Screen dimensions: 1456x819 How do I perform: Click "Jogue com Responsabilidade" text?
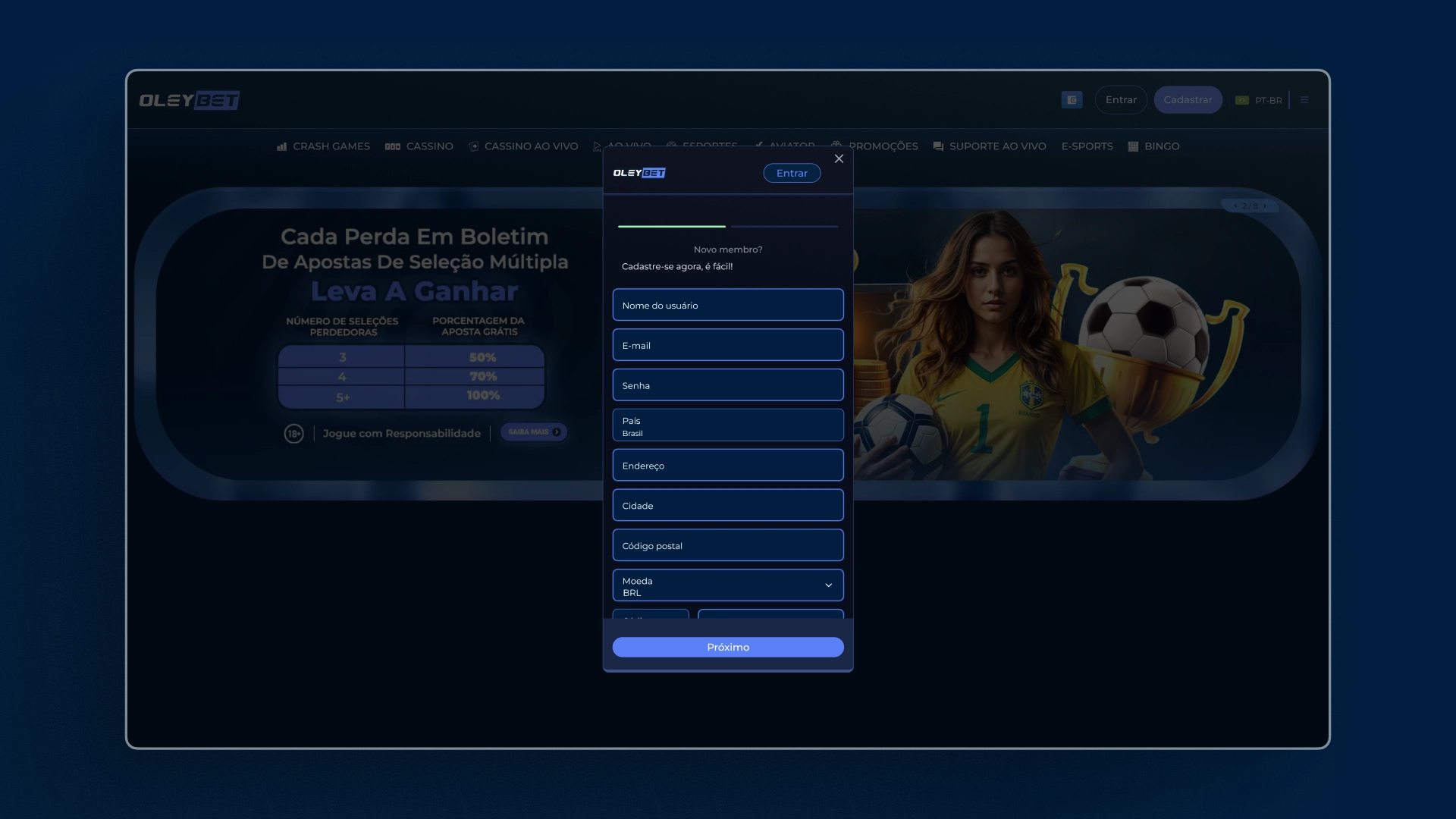click(402, 434)
